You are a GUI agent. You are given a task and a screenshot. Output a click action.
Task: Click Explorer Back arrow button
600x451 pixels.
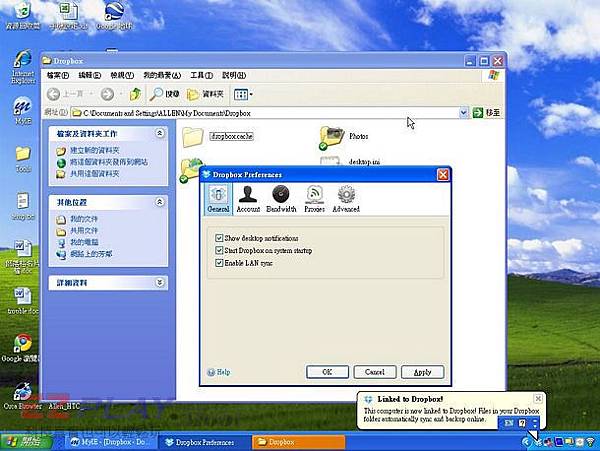[x=54, y=94]
